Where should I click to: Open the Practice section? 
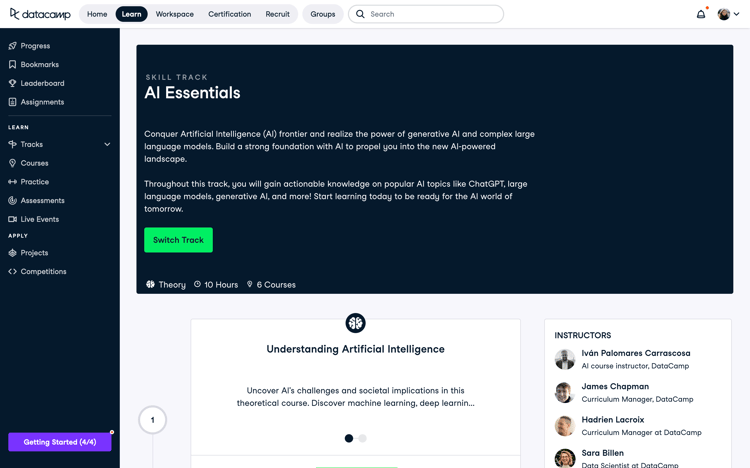tap(34, 182)
